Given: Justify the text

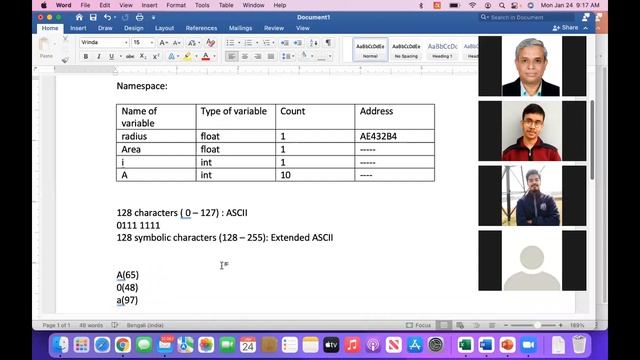Looking at the screenshot, I should [271, 56].
